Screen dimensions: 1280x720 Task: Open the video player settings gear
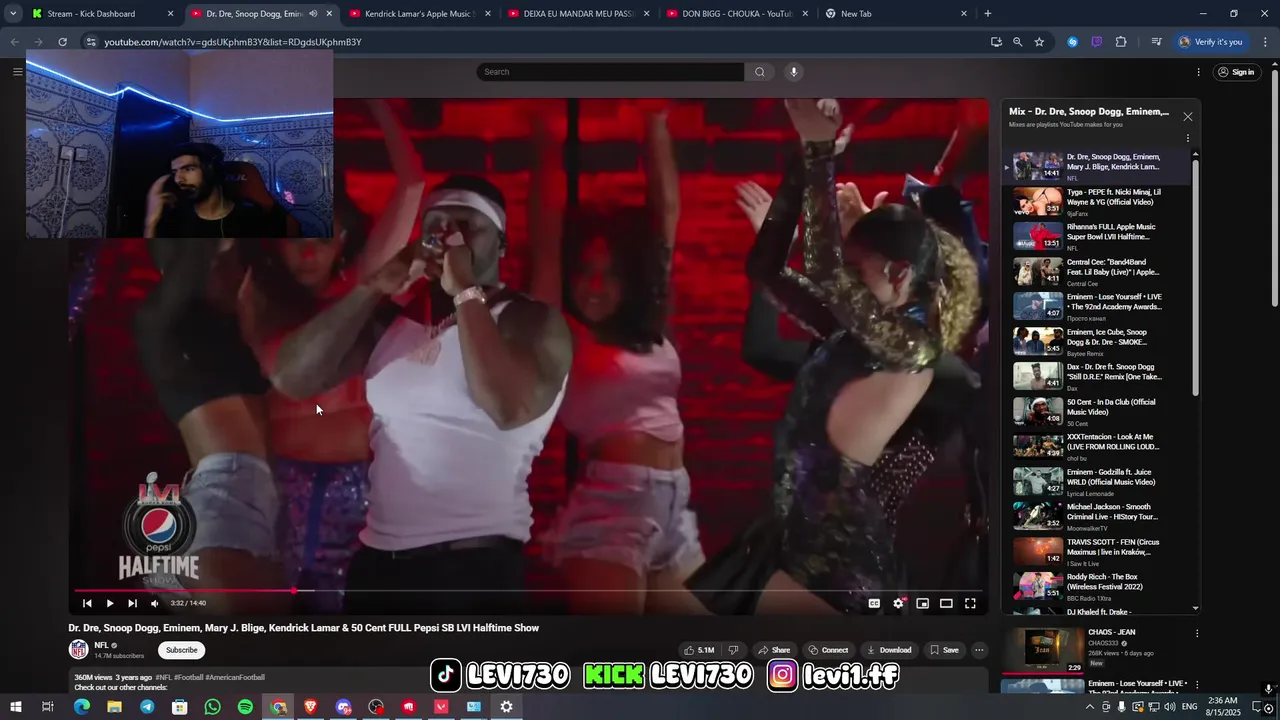coord(898,603)
